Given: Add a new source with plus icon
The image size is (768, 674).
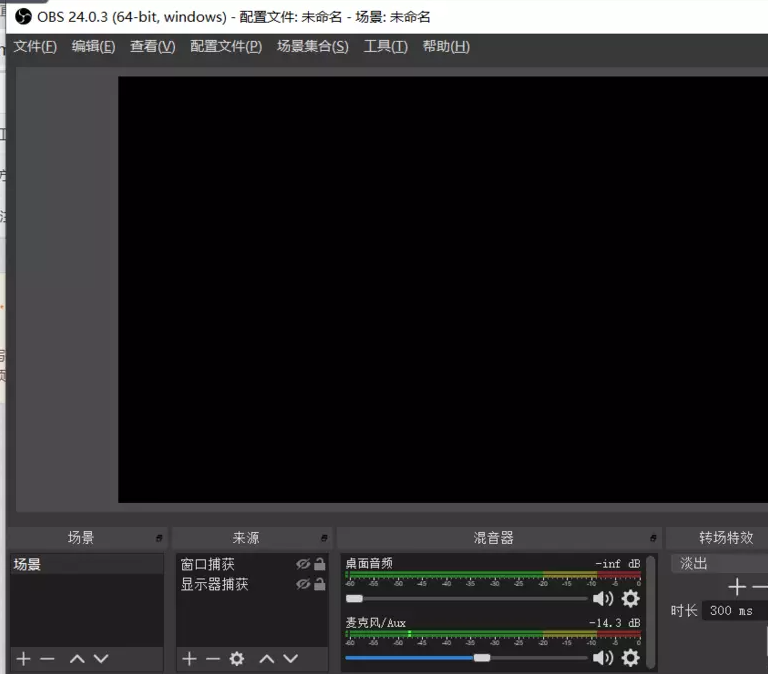Looking at the screenshot, I should click(x=189, y=659).
